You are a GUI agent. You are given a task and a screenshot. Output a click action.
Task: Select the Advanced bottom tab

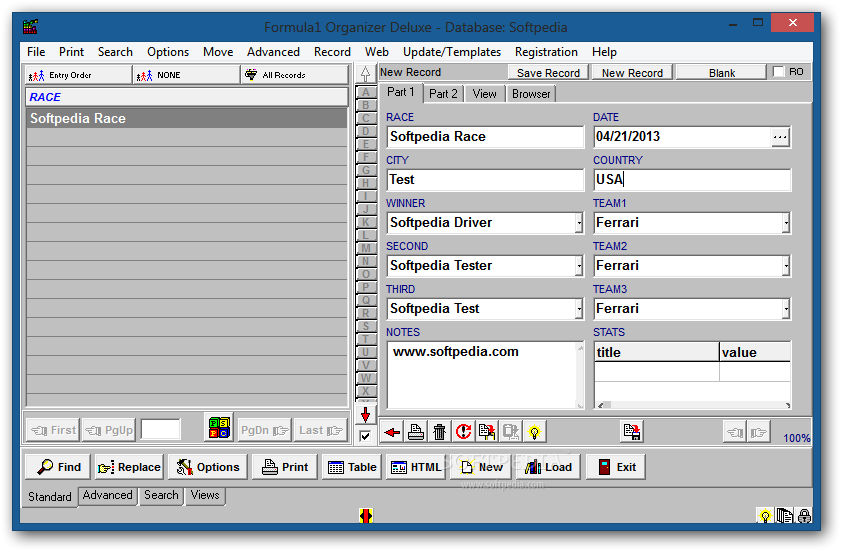pyautogui.click(x=107, y=495)
